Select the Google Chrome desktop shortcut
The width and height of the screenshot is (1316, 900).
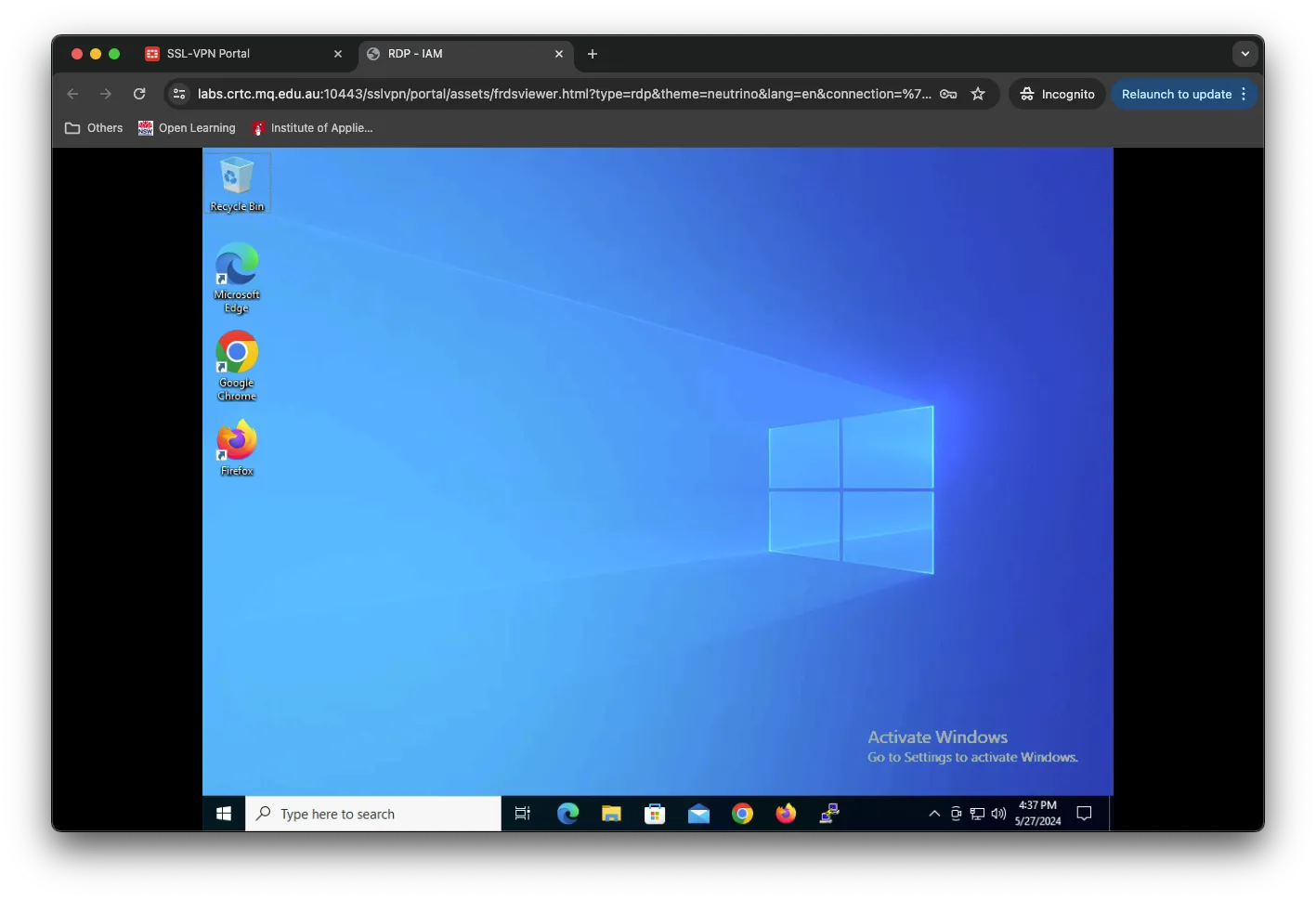237,363
